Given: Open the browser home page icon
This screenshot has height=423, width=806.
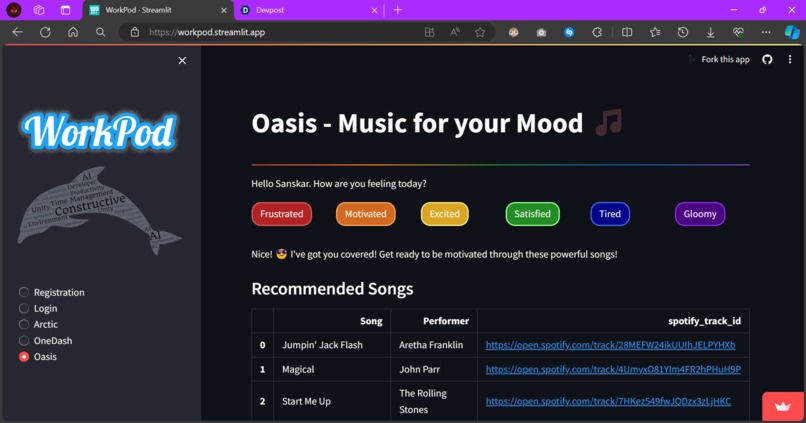Looking at the screenshot, I should pyautogui.click(x=73, y=32).
